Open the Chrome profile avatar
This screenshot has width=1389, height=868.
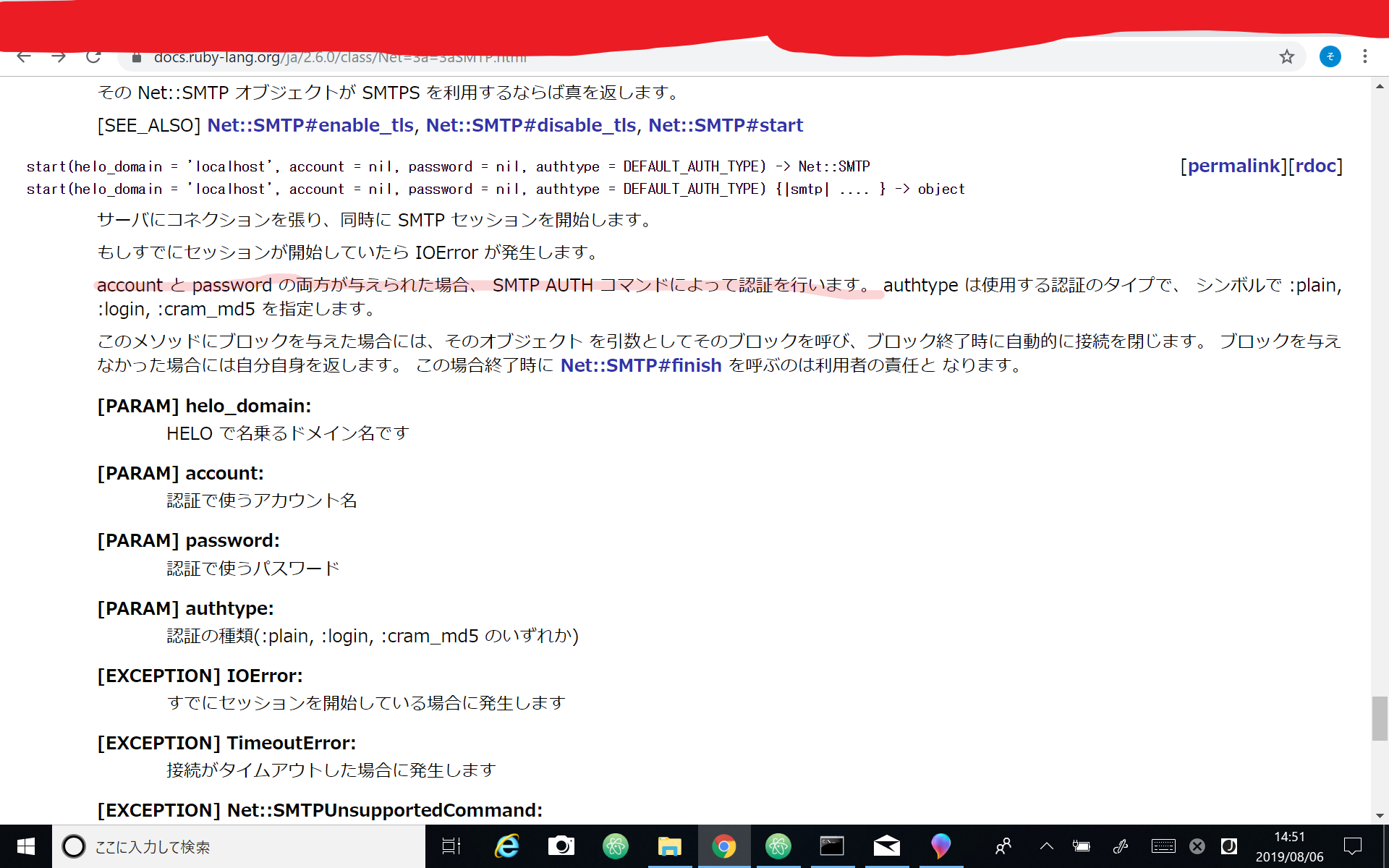[x=1330, y=56]
